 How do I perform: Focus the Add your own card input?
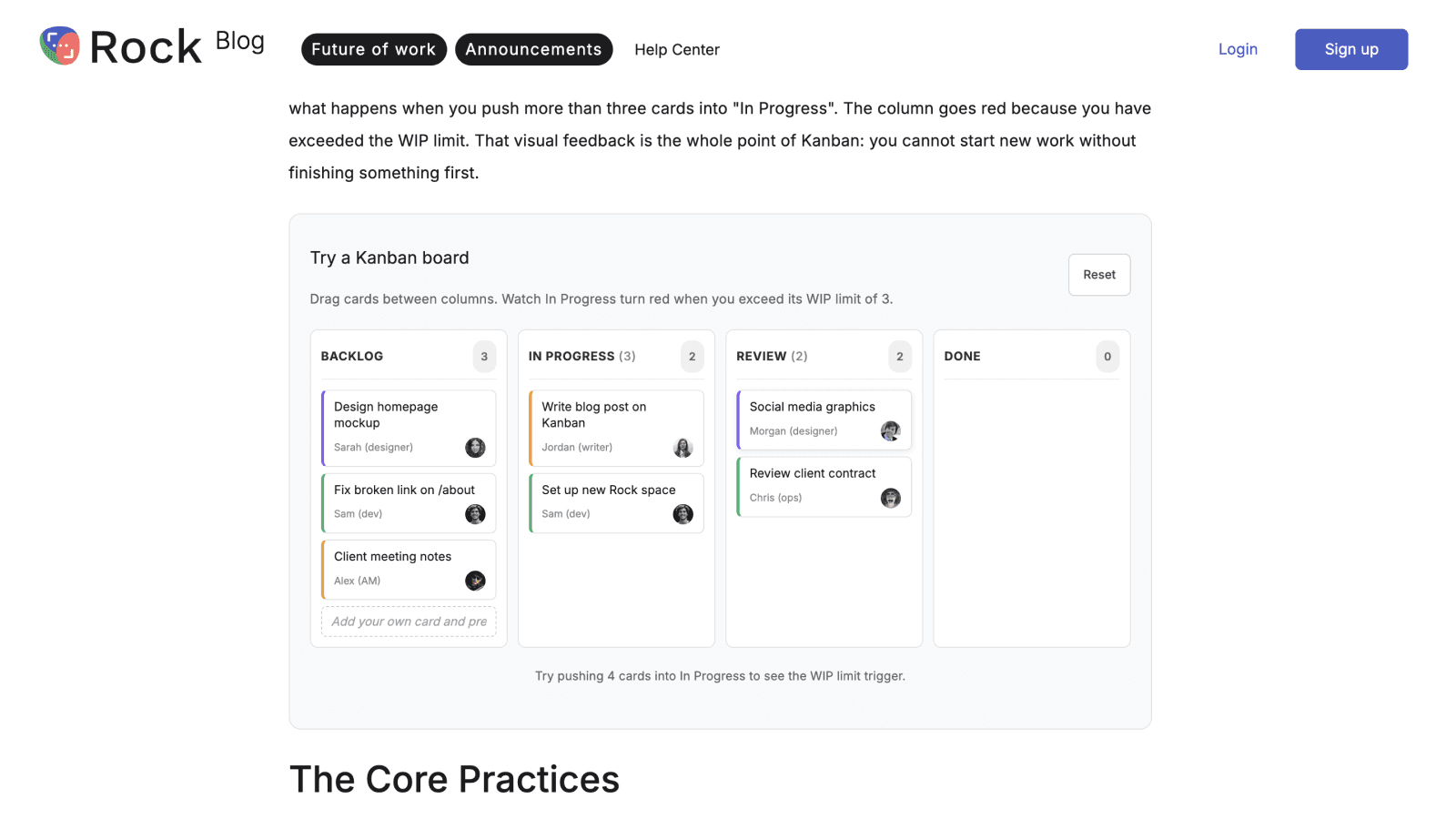click(409, 622)
